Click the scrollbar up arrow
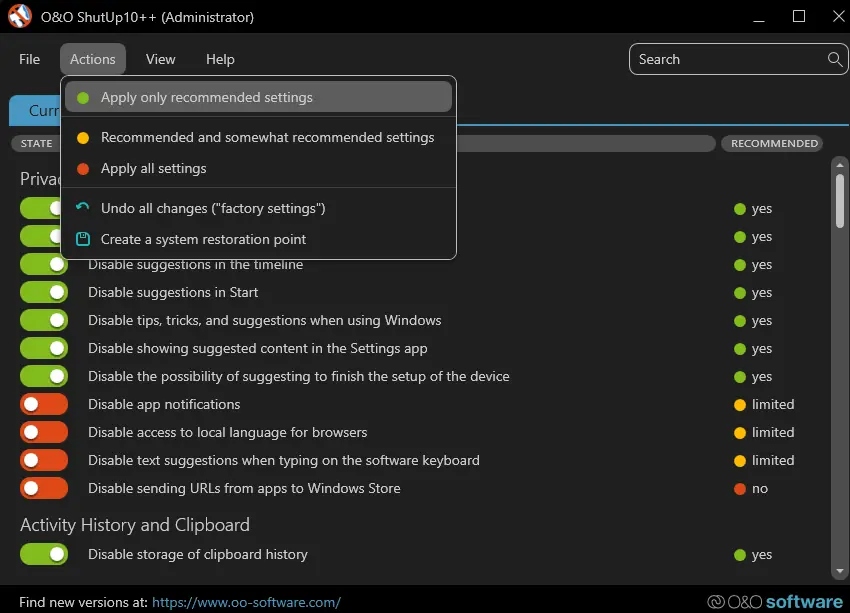 click(840, 165)
